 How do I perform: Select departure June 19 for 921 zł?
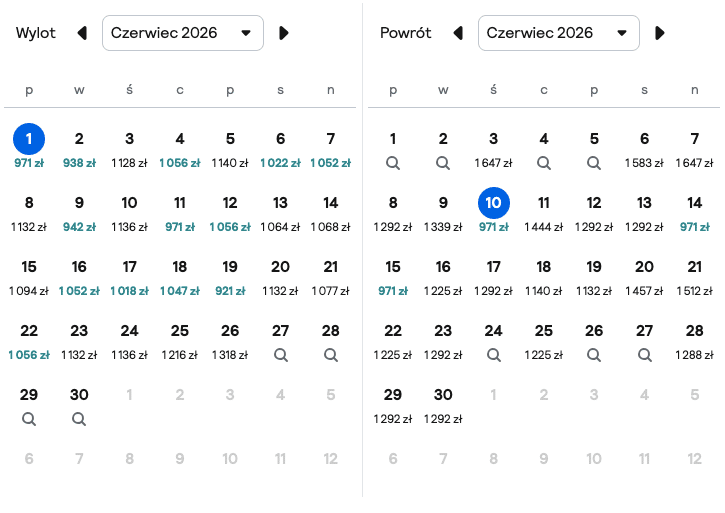230,278
